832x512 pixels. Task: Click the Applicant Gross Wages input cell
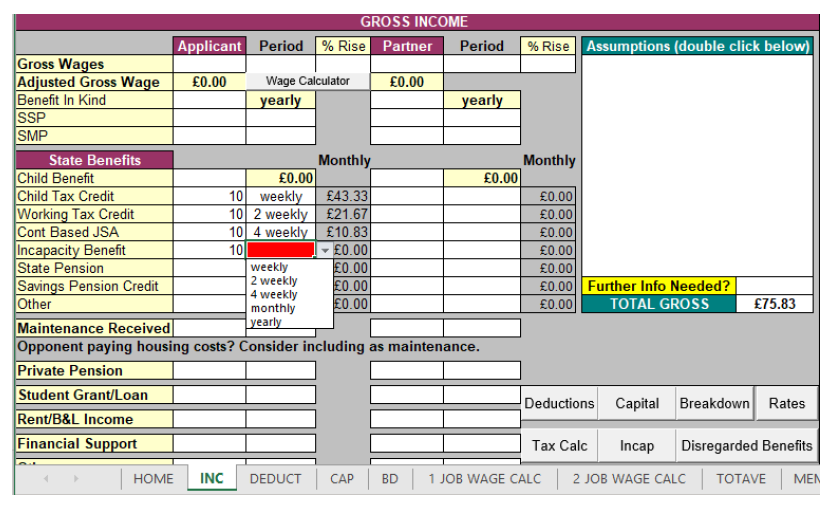pos(209,64)
